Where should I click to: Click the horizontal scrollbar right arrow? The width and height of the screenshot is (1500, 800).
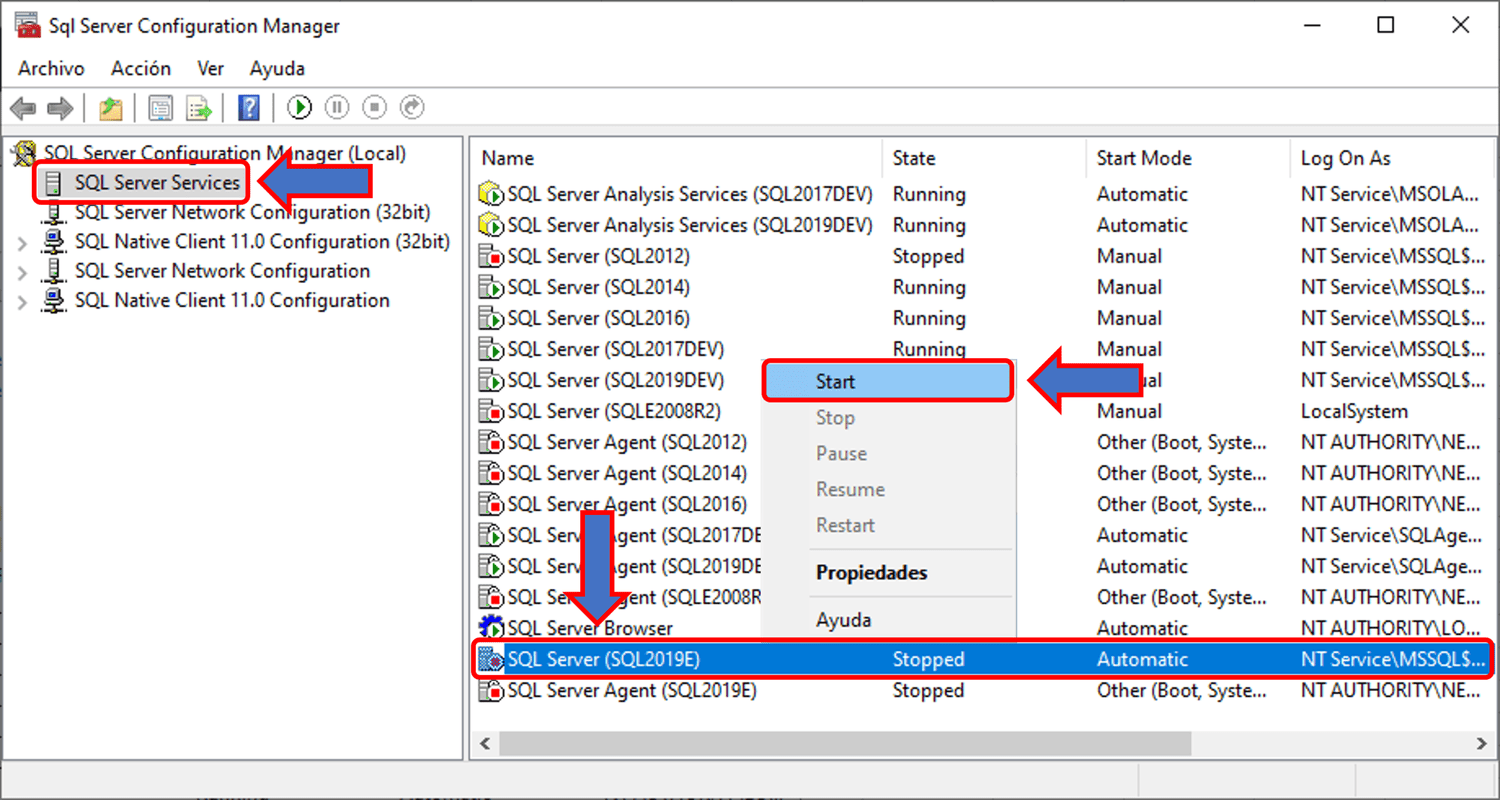coord(1483,744)
